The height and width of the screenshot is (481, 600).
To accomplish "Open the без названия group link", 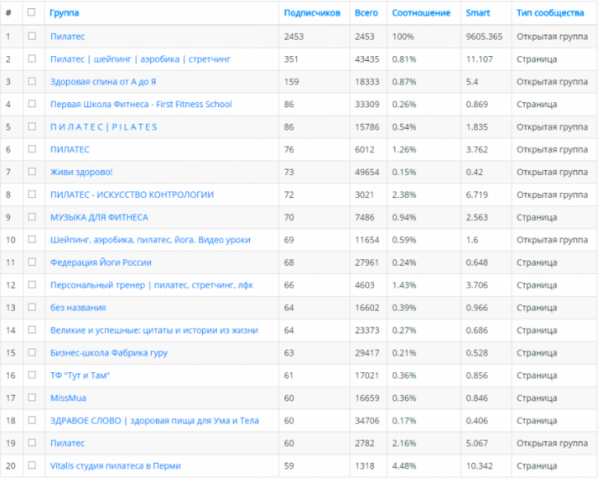I will 78,308.
